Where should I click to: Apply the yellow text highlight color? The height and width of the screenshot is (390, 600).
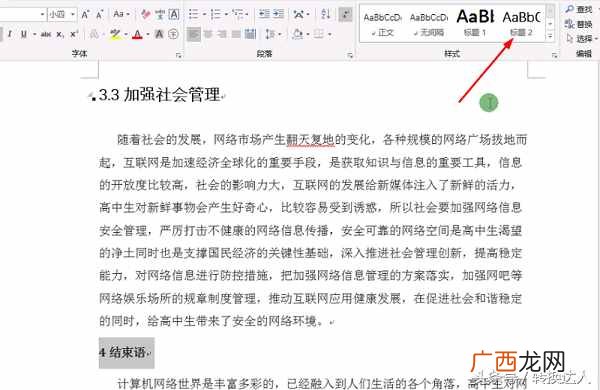click(x=115, y=35)
